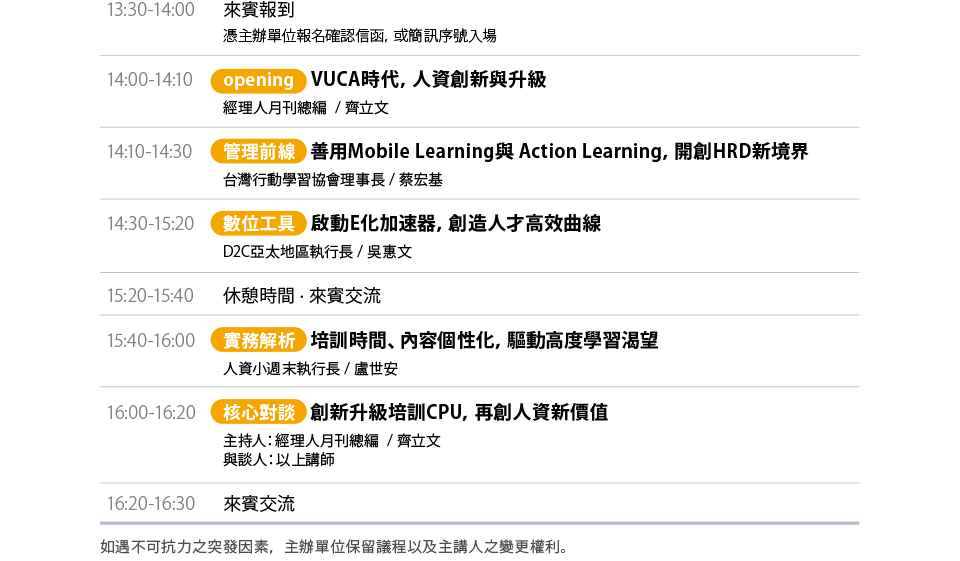Image resolution: width=960 pixels, height=561 pixels.
Task: Click the orange 數位工具 badge
Action: coord(258,224)
